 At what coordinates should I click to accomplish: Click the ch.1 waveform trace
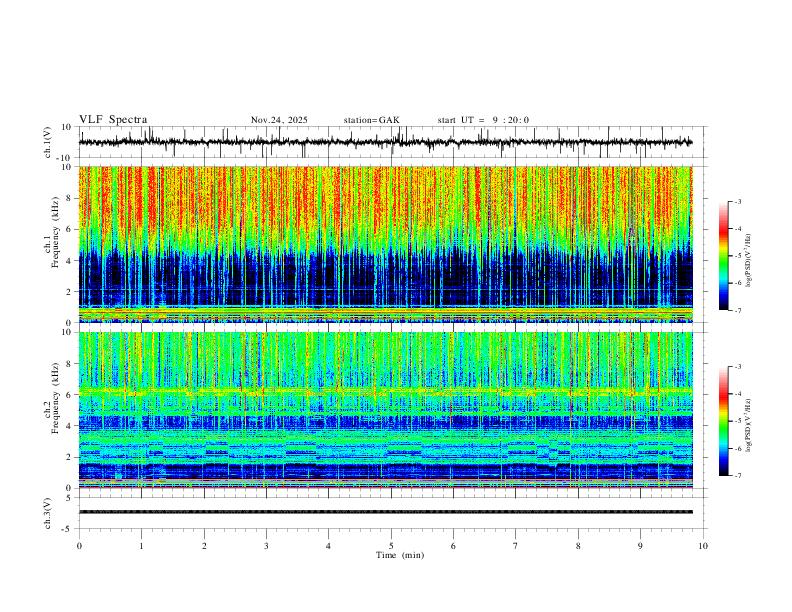click(385, 142)
